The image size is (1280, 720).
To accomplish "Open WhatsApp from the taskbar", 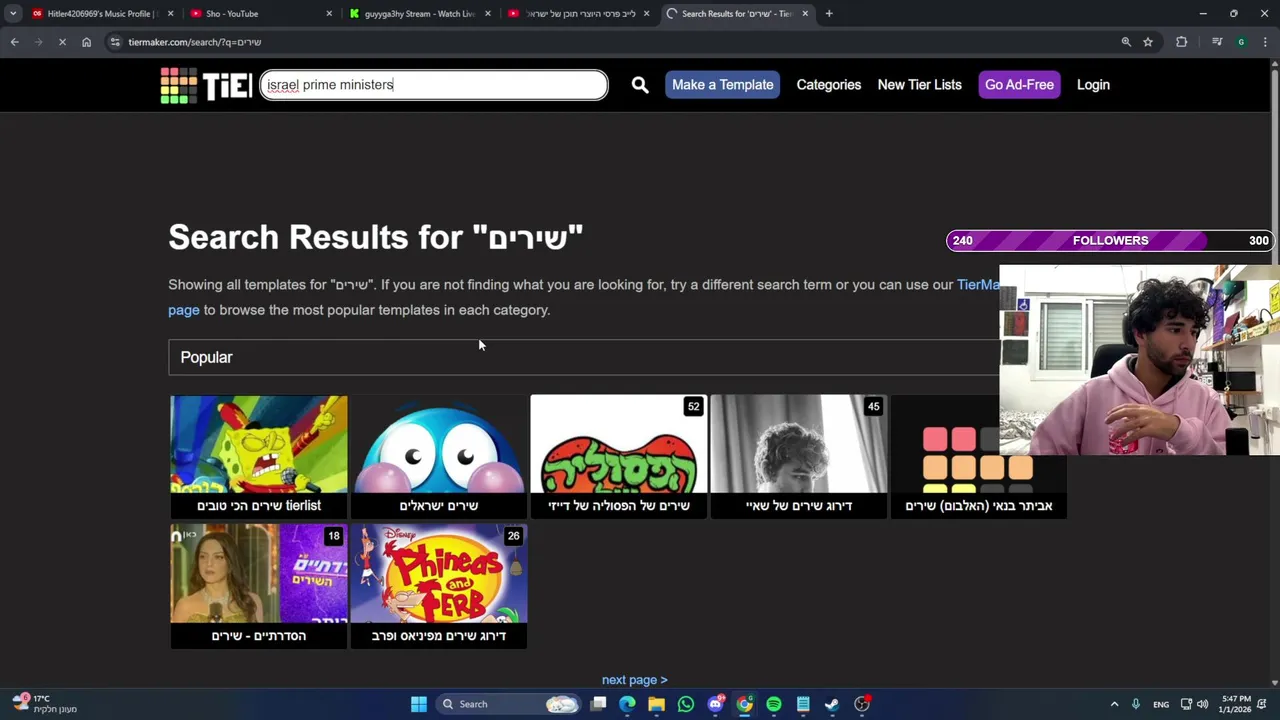I will click(685, 704).
